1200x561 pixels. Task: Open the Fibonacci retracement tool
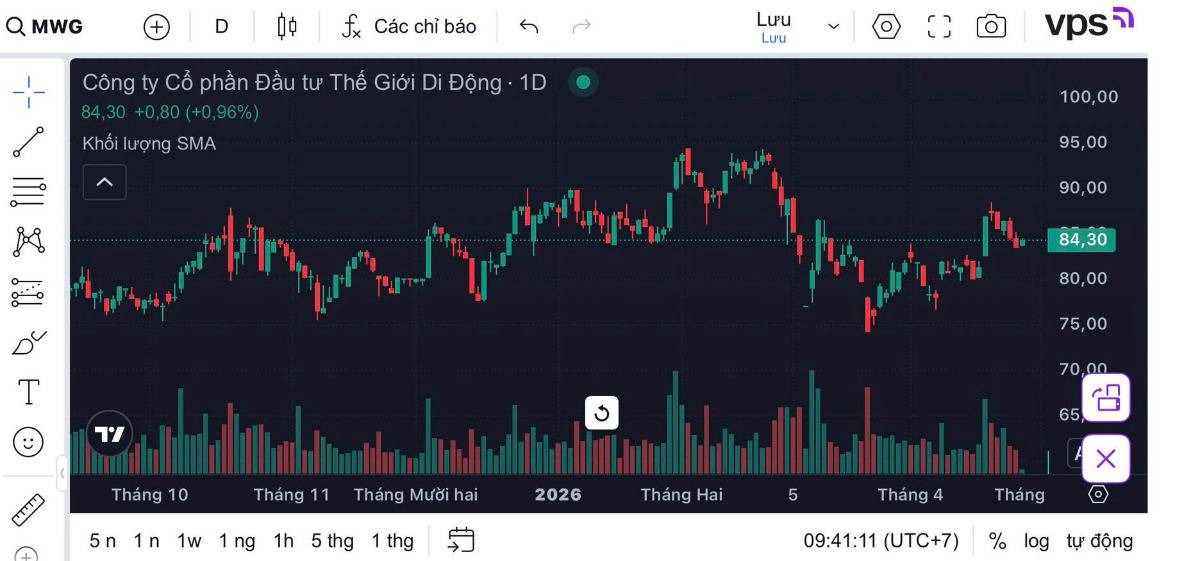point(29,191)
